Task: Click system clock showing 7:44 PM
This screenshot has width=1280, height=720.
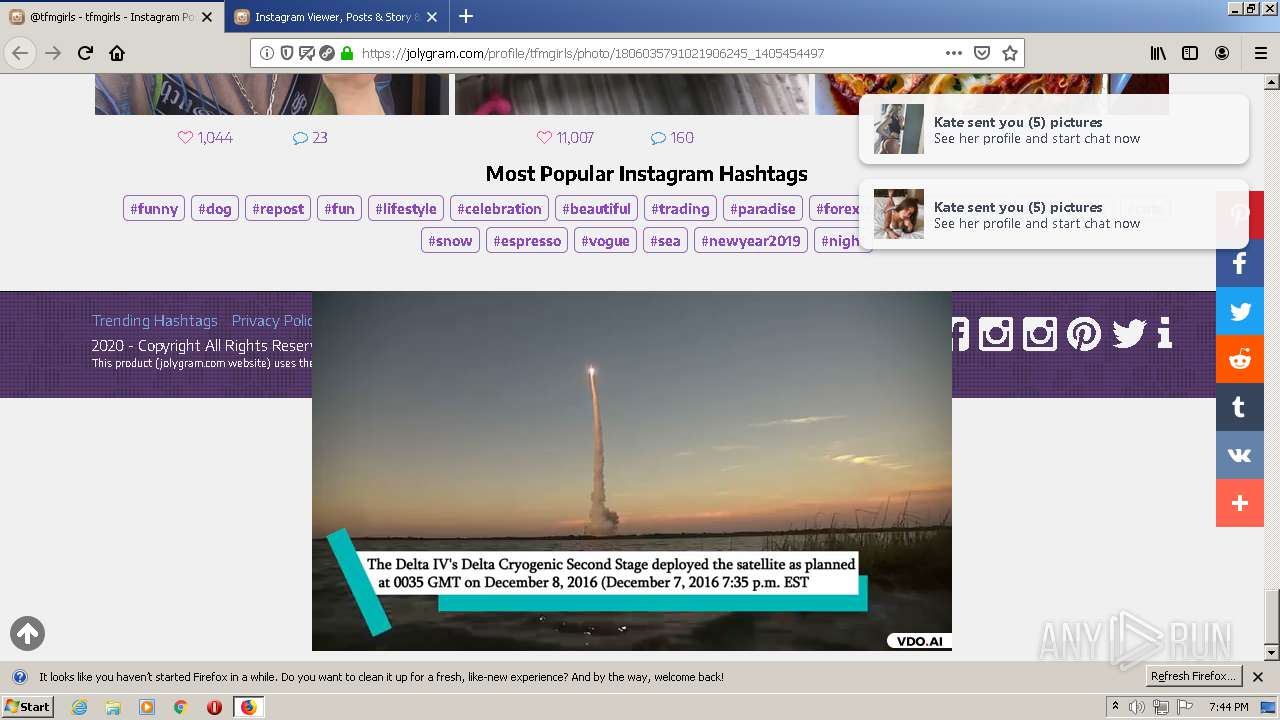Action: pyautogui.click(x=1228, y=707)
